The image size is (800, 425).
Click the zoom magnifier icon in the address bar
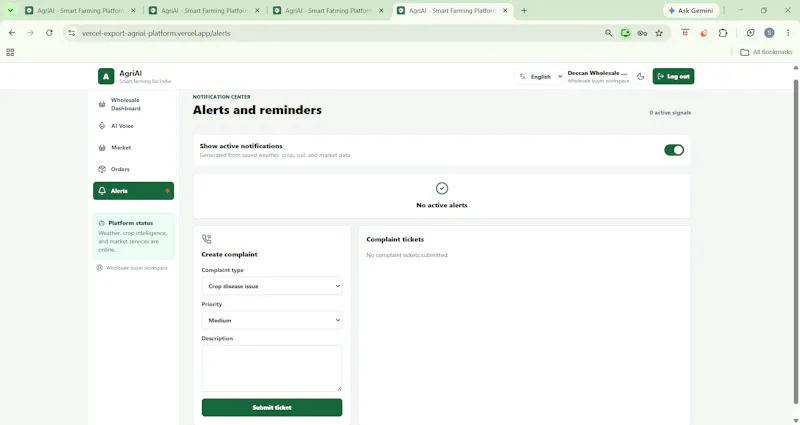[x=609, y=33]
